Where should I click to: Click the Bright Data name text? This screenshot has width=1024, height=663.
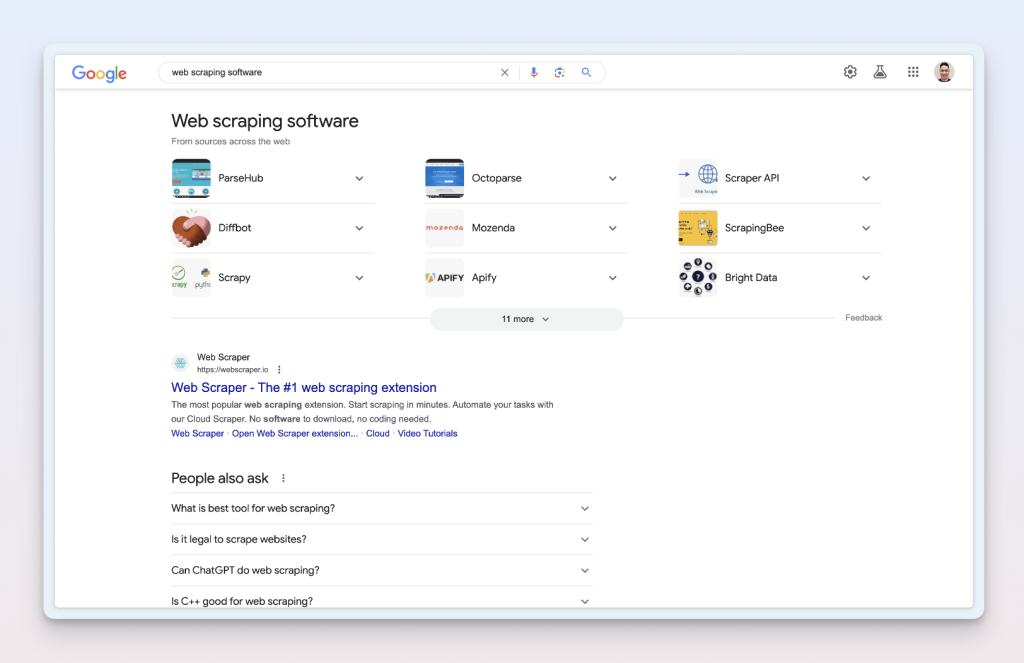(751, 278)
